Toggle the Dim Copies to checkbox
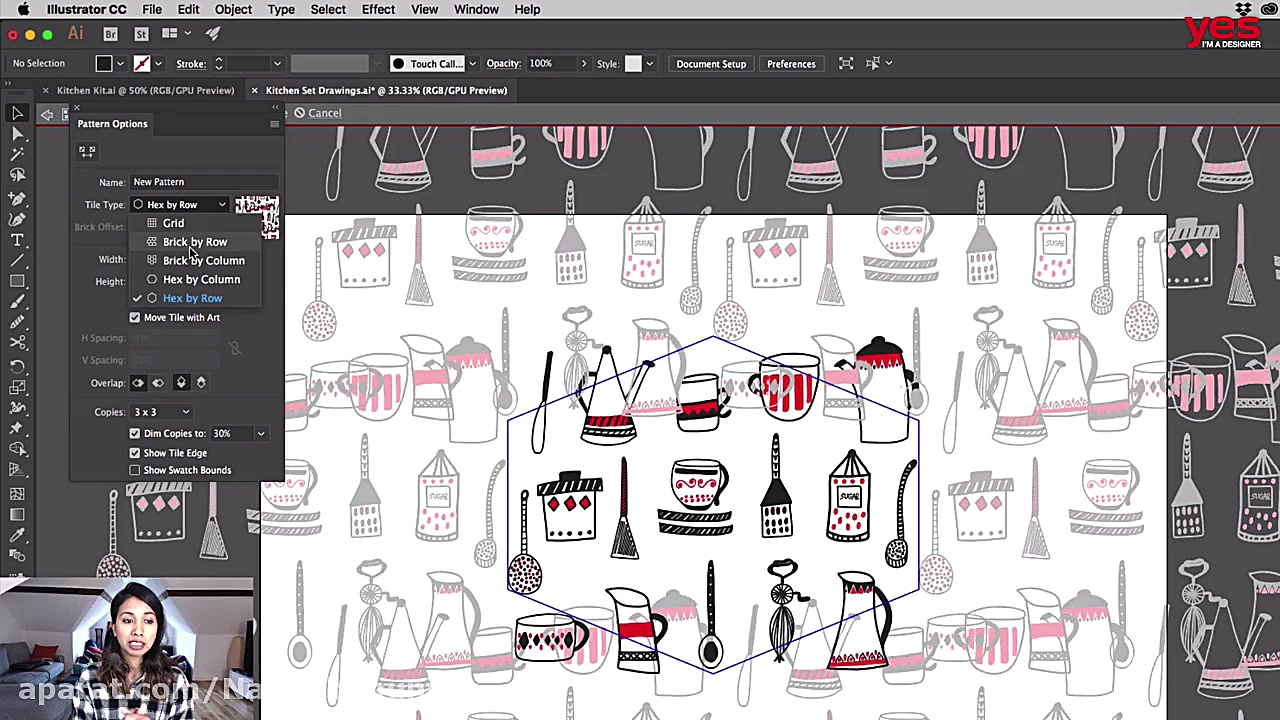Image resolution: width=1280 pixels, height=720 pixels. [135, 433]
